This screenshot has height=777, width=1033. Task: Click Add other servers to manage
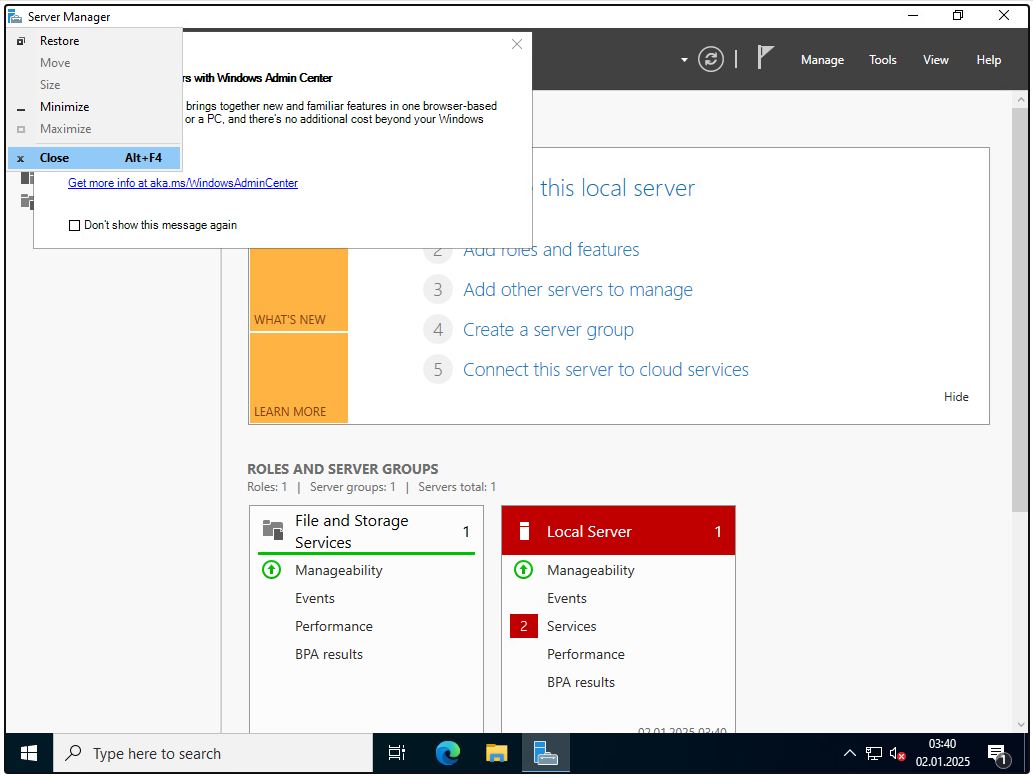(x=578, y=290)
